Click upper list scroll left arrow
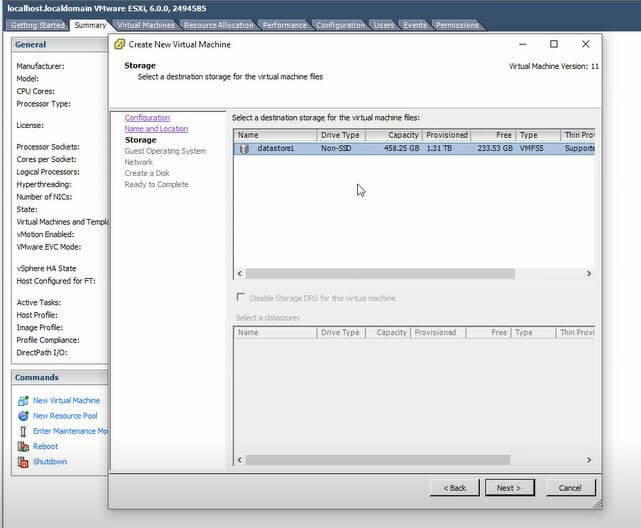Viewport: 641px width, 528px height. tap(240, 273)
